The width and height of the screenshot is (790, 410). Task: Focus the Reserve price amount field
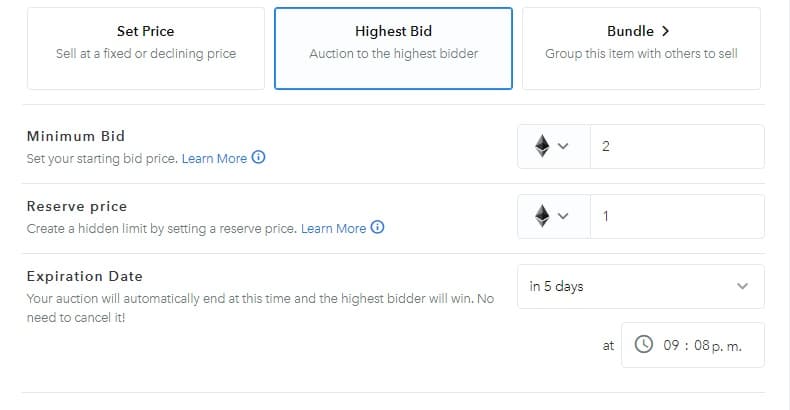(x=677, y=216)
